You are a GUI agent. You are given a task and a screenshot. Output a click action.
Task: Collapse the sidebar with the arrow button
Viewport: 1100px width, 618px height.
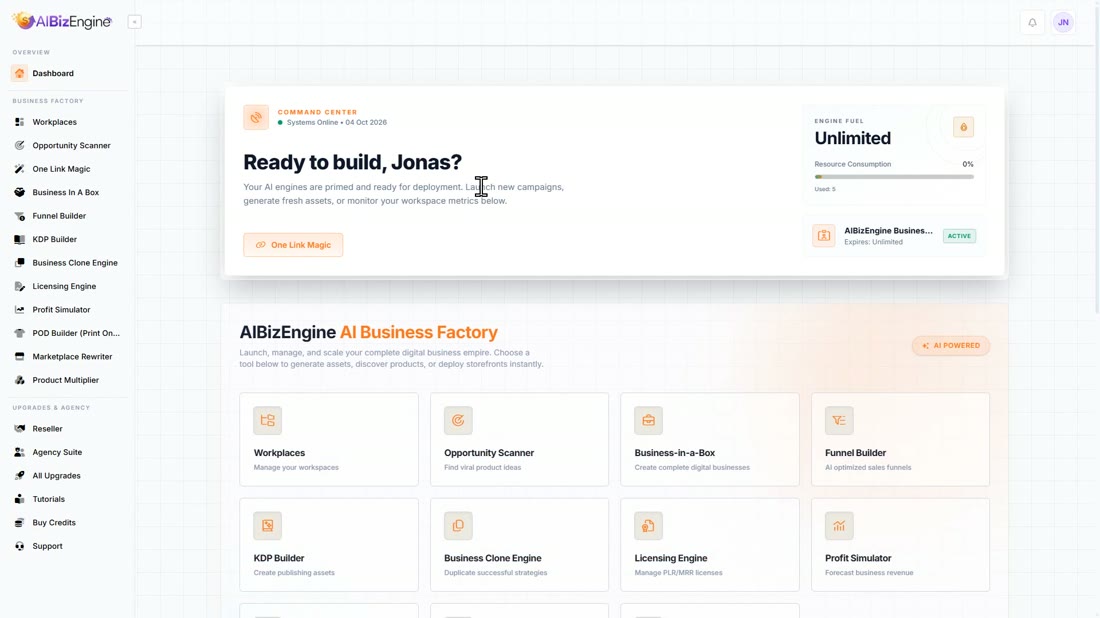pos(135,22)
